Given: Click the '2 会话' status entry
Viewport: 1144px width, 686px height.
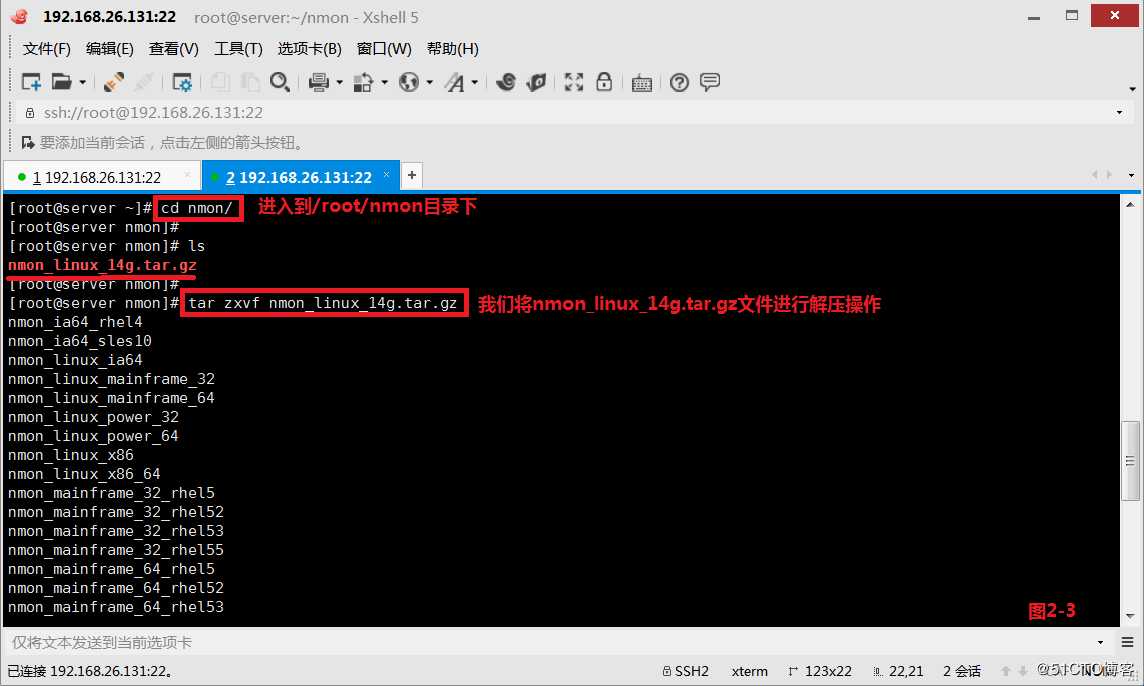Looking at the screenshot, I should (962, 671).
